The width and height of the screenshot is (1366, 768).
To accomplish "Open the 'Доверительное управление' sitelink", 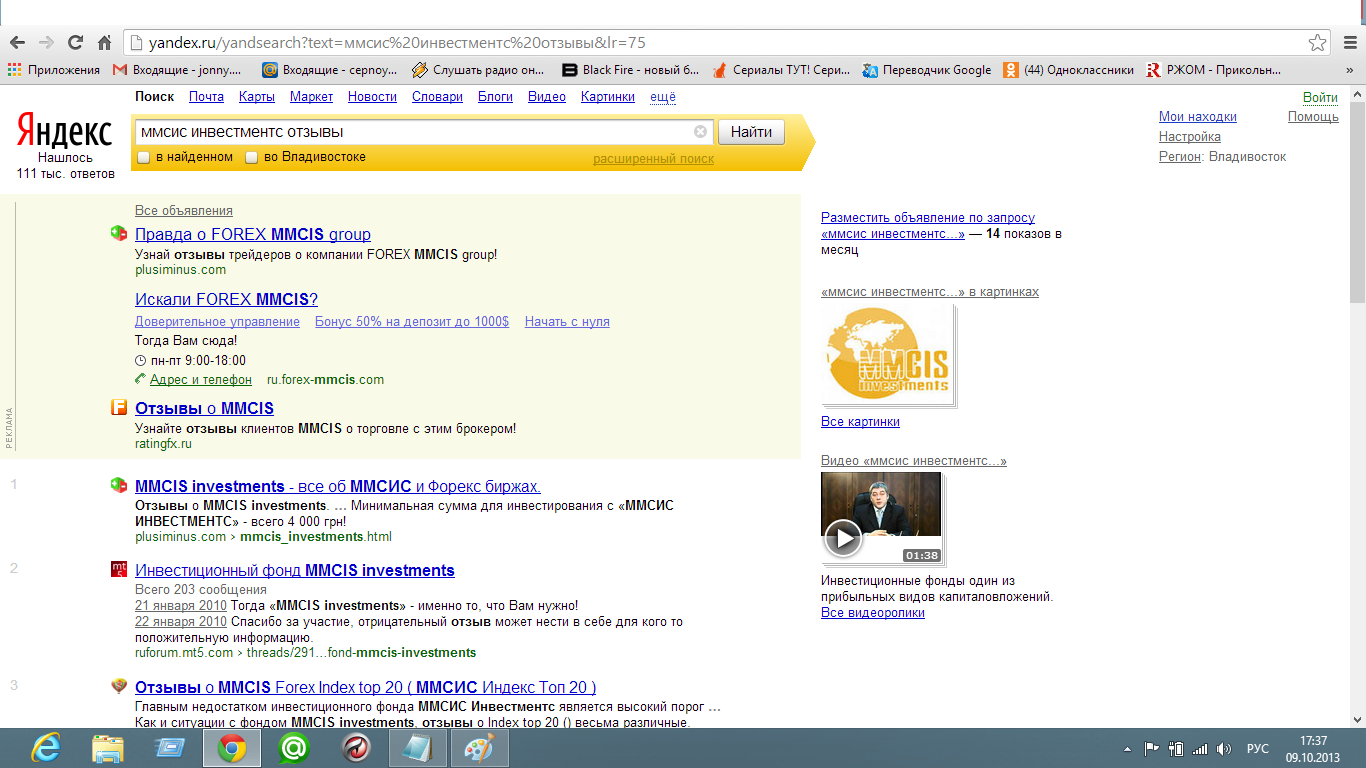I will coord(217,322).
